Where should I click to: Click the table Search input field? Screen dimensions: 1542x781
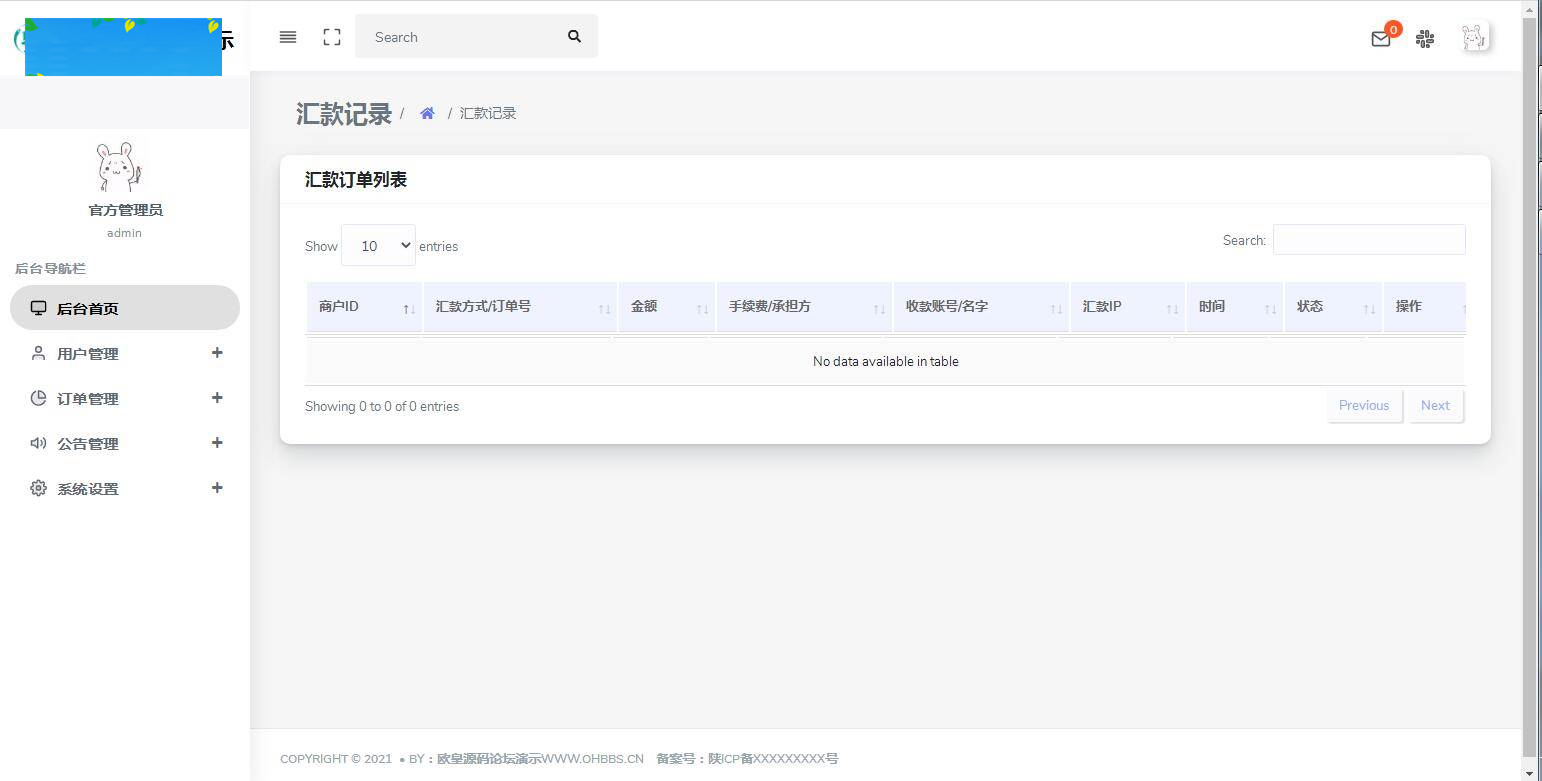(1368, 239)
